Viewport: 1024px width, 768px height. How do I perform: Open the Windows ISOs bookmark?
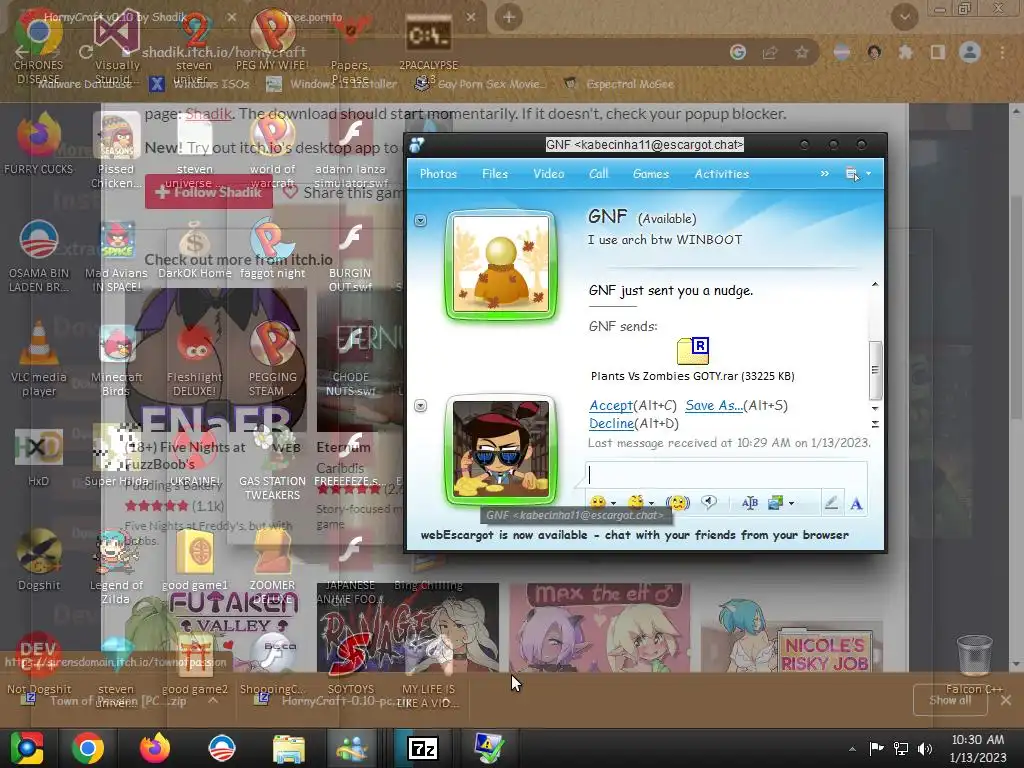[x=199, y=84]
